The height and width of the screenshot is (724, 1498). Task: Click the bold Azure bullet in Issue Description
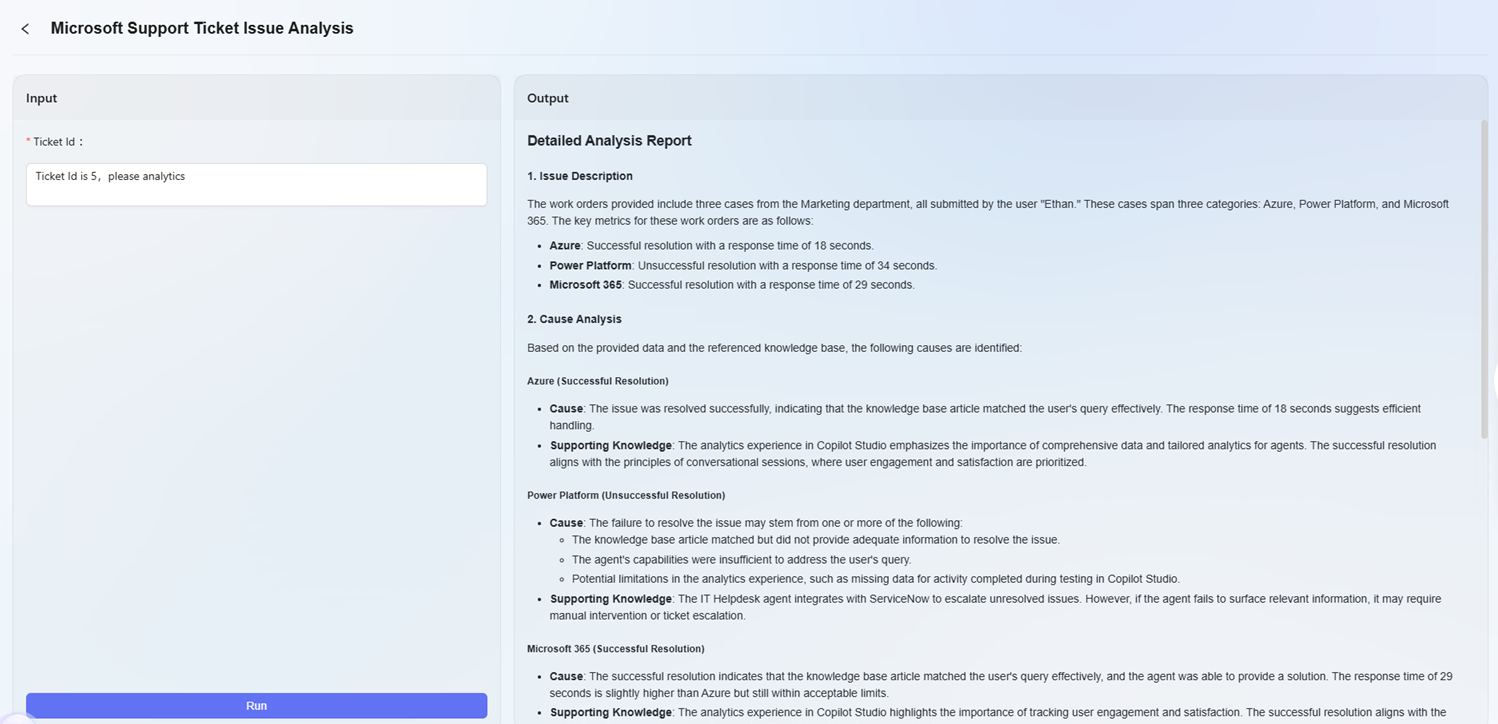pos(565,246)
